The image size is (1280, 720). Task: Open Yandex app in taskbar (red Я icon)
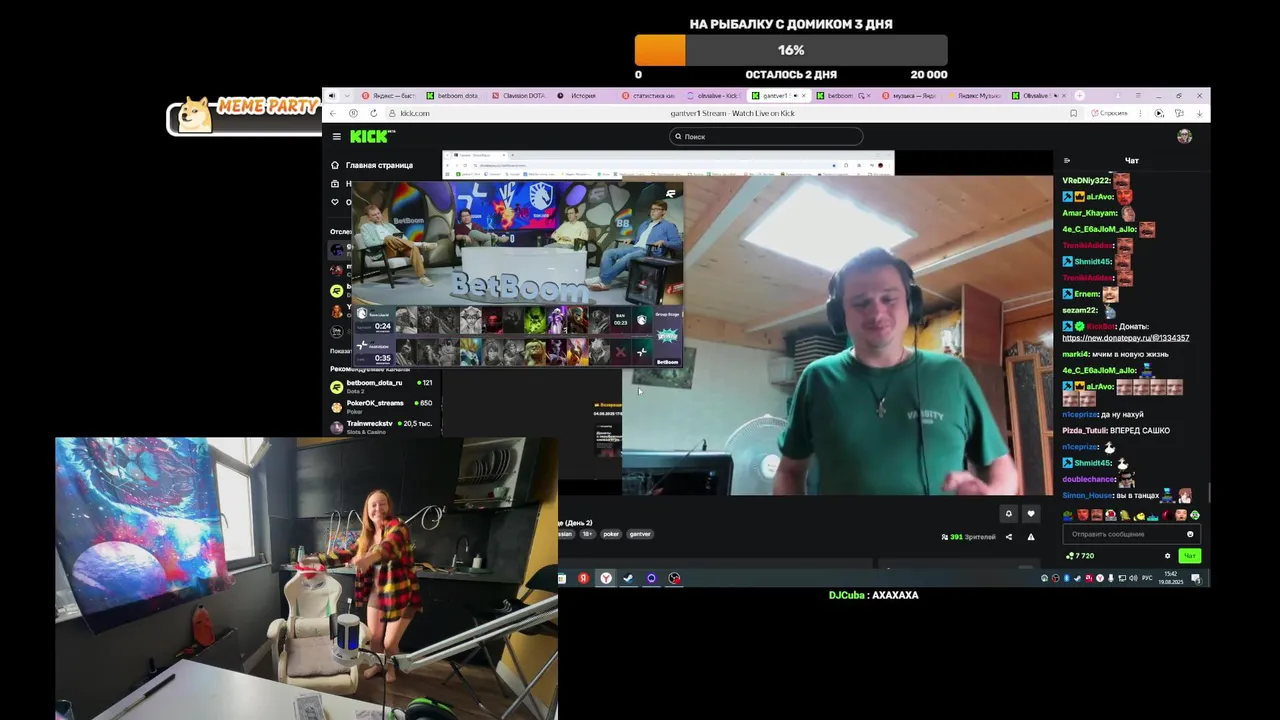pos(583,578)
